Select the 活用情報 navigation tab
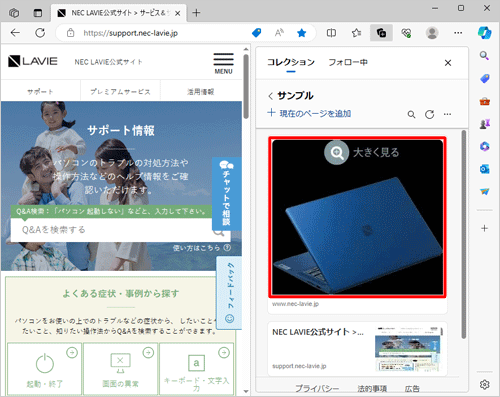 pos(201,92)
